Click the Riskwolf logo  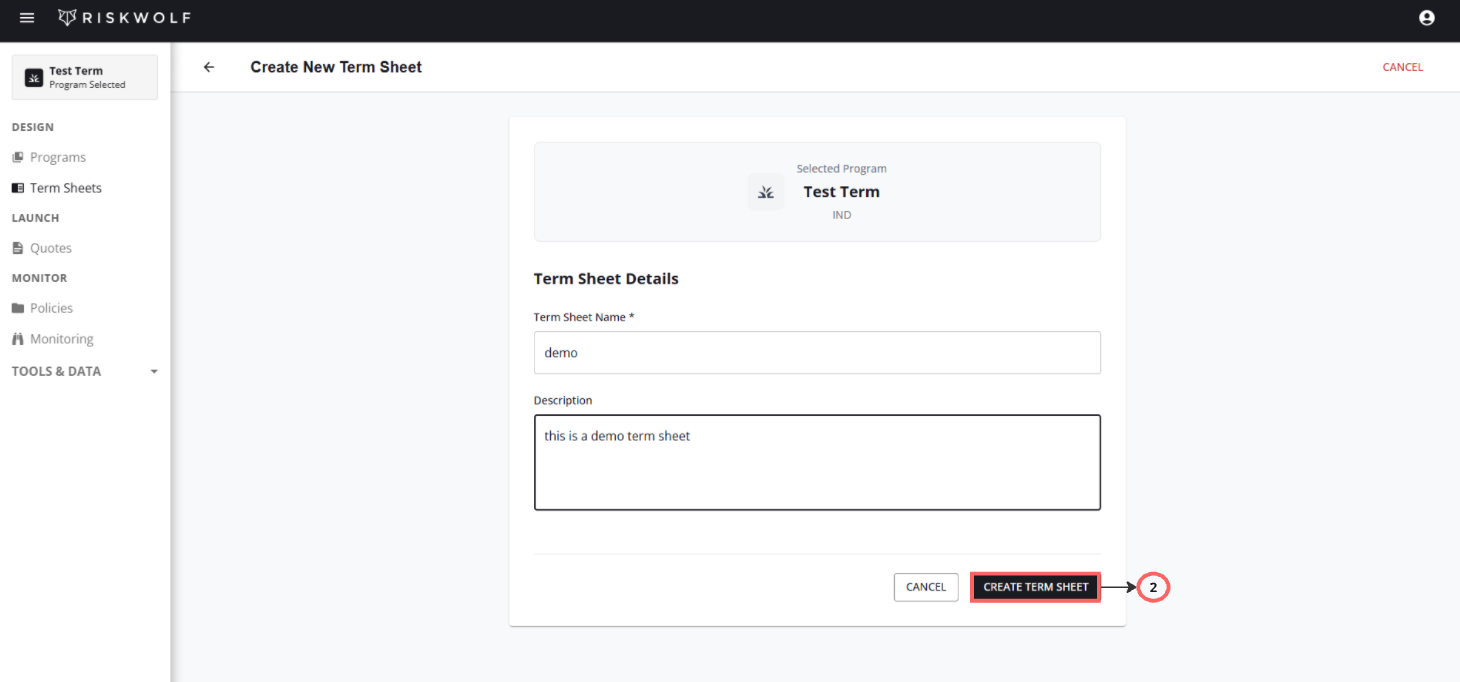(124, 18)
